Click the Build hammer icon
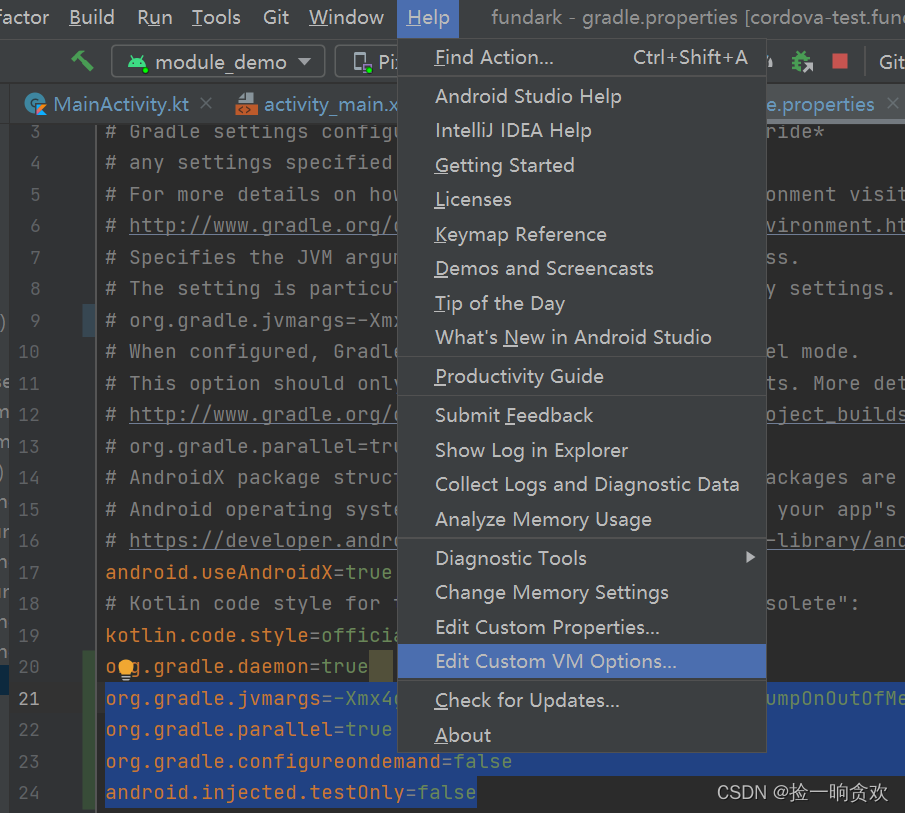 82,61
